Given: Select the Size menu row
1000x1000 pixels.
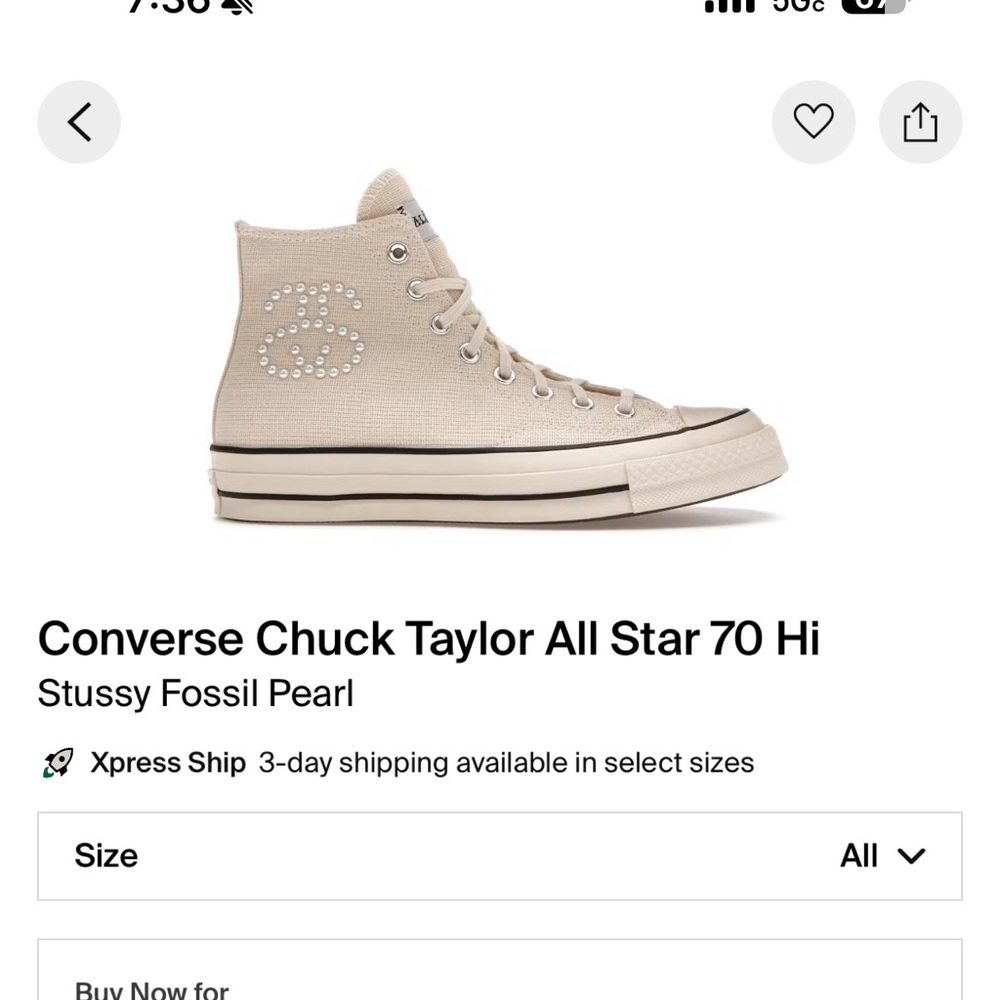Looking at the screenshot, I should click(x=500, y=855).
